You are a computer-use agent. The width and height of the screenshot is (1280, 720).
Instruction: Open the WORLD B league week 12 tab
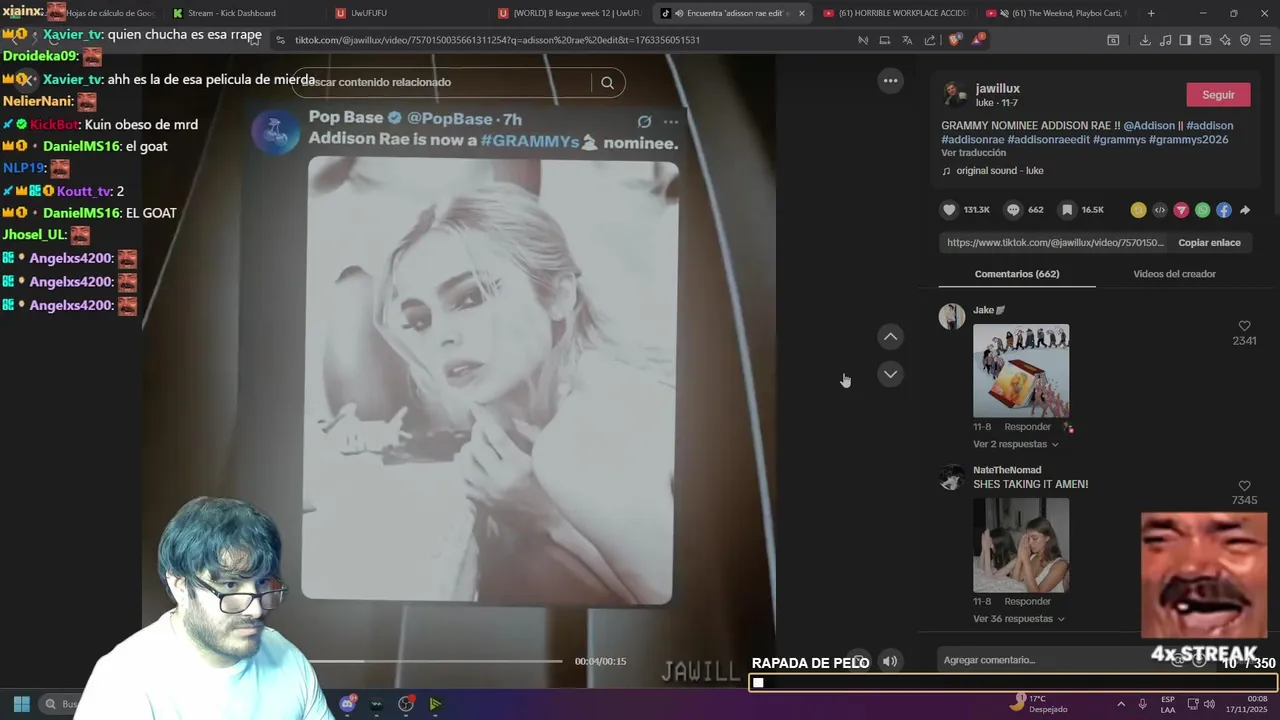pos(570,13)
